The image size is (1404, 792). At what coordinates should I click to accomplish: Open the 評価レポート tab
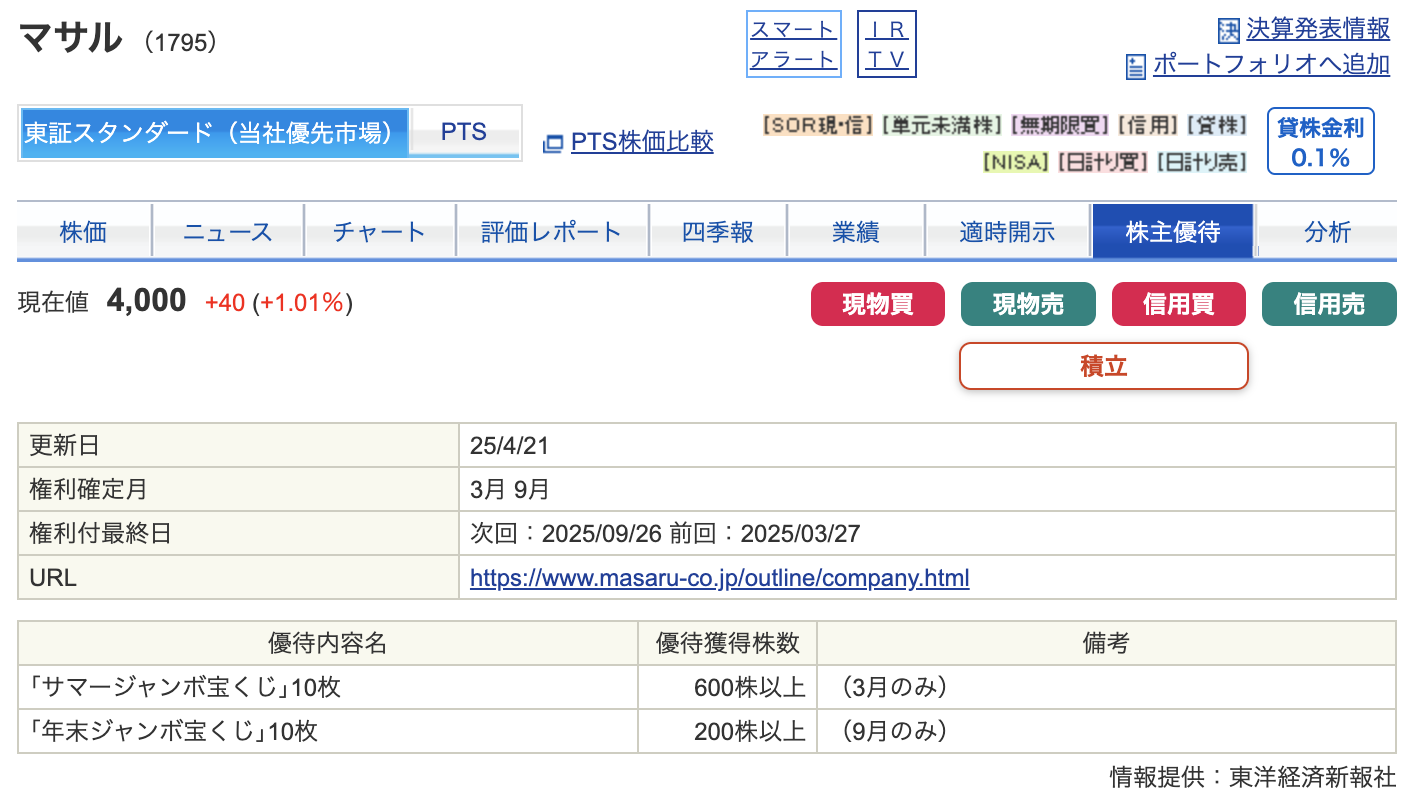(552, 232)
